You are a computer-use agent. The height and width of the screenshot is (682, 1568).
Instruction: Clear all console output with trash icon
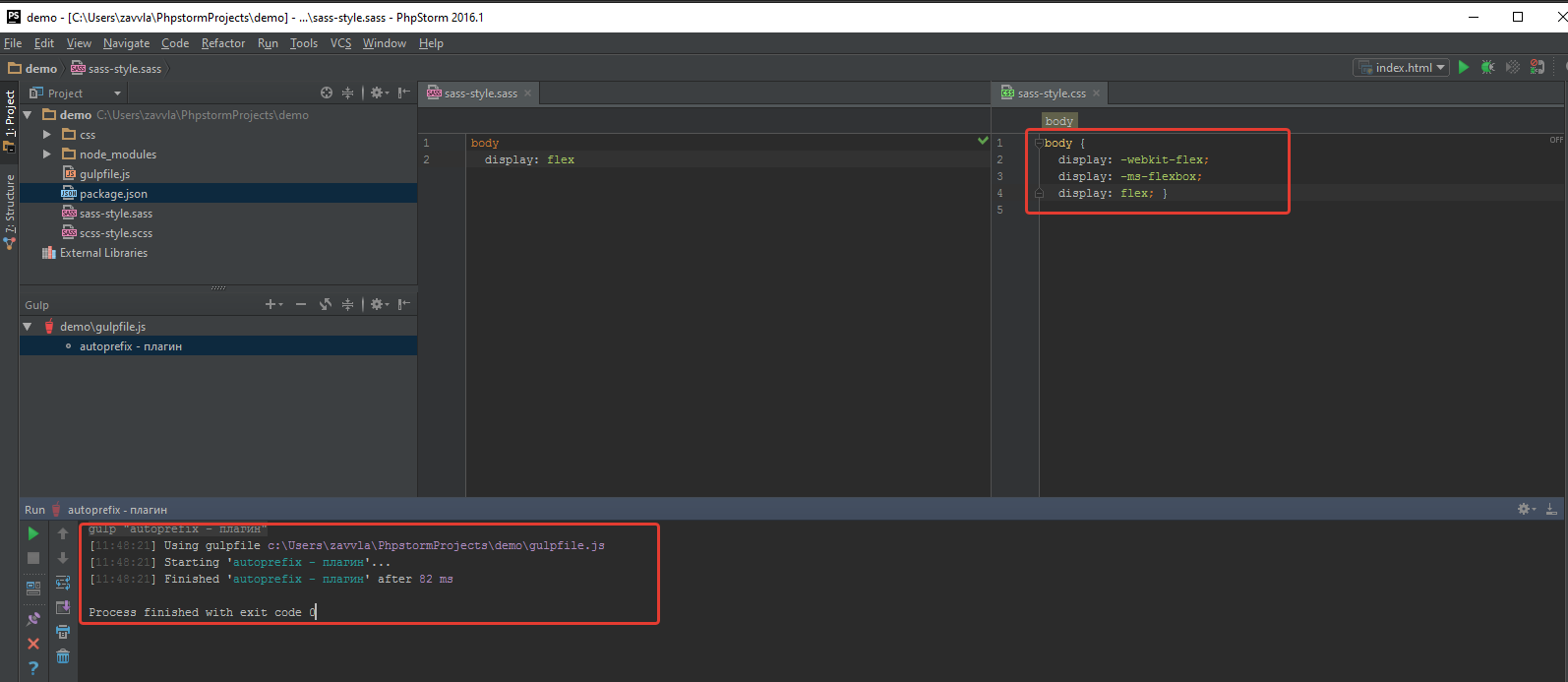[x=63, y=656]
